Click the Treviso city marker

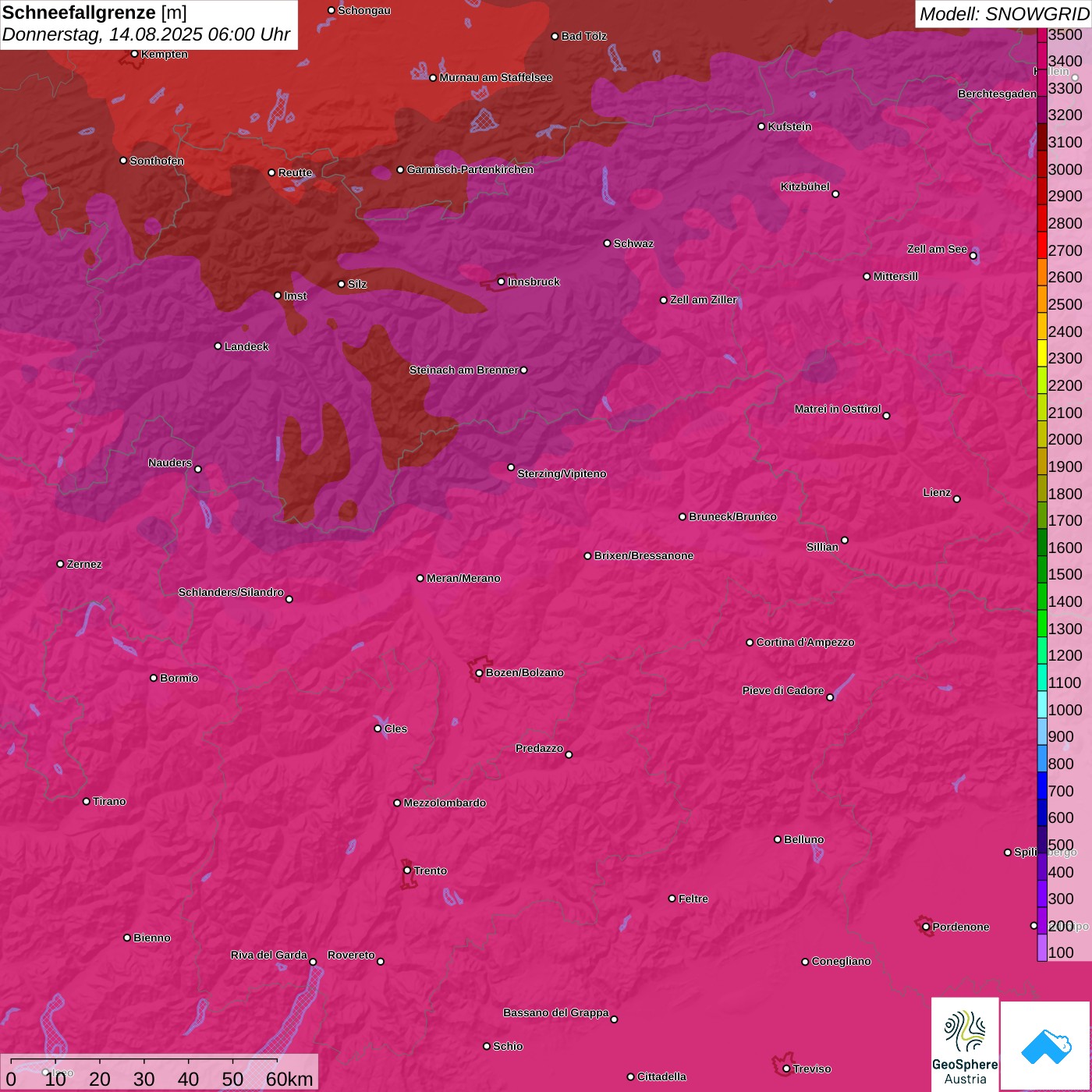pyautogui.click(x=786, y=1069)
